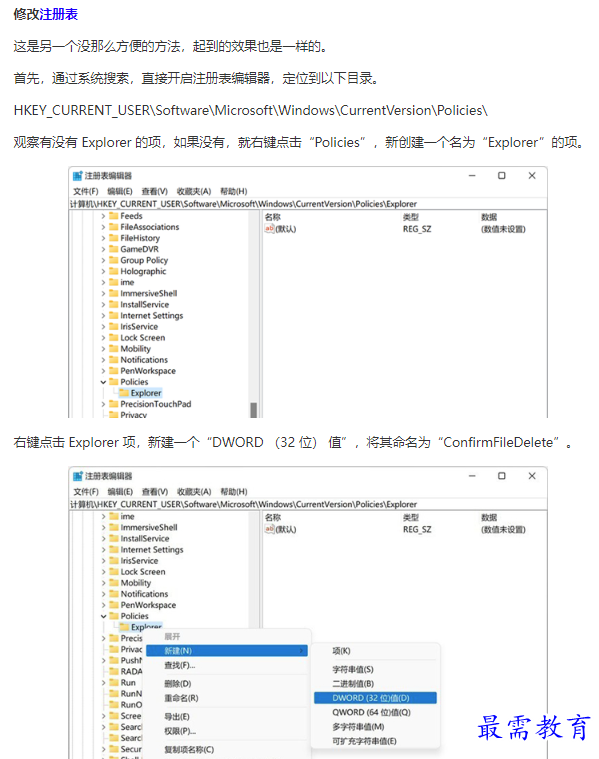Open 帮助(H) menu in the window listing Feeds
This screenshot has height=759, width=599.
coord(234,191)
